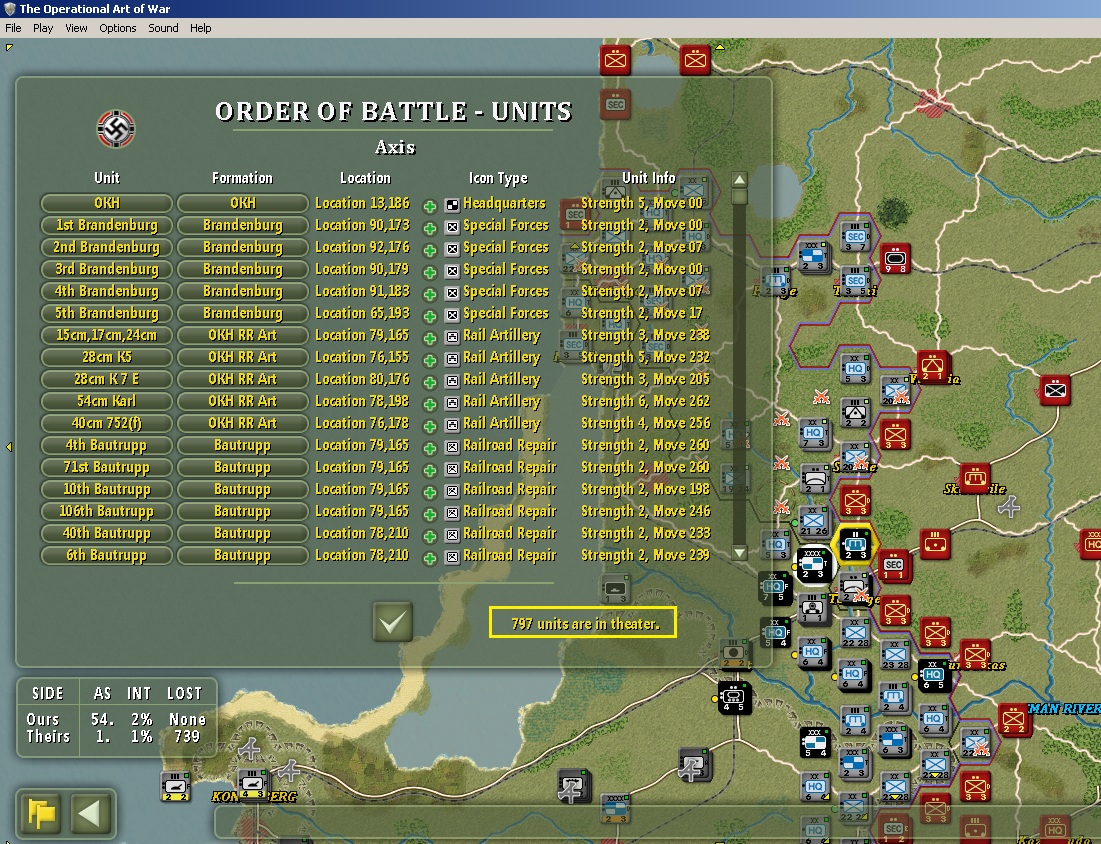Click green plus for 40cm 752(f) row
1101x844 pixels.
(x=430, y=426)
